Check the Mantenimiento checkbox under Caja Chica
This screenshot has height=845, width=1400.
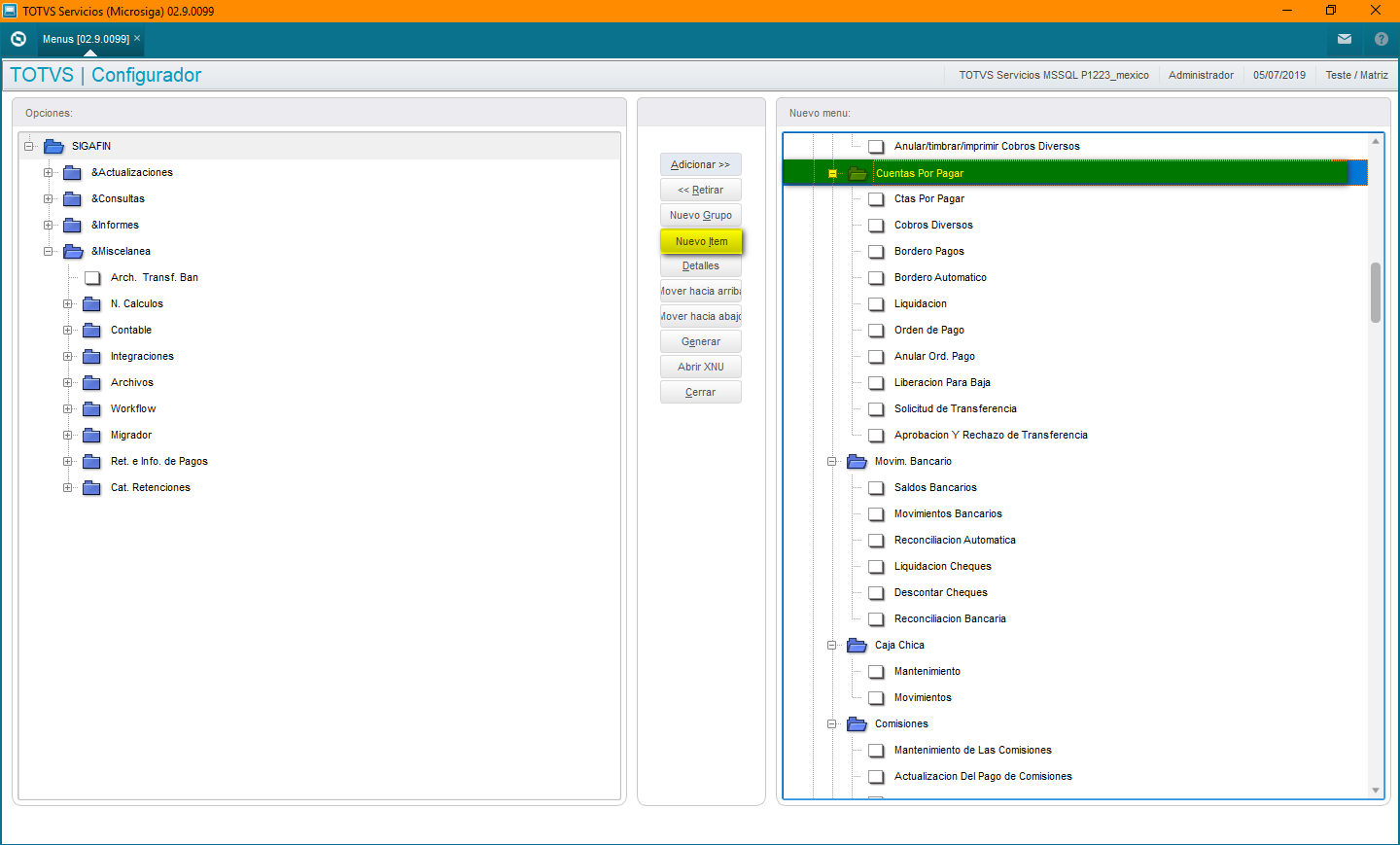pos(876,671)
